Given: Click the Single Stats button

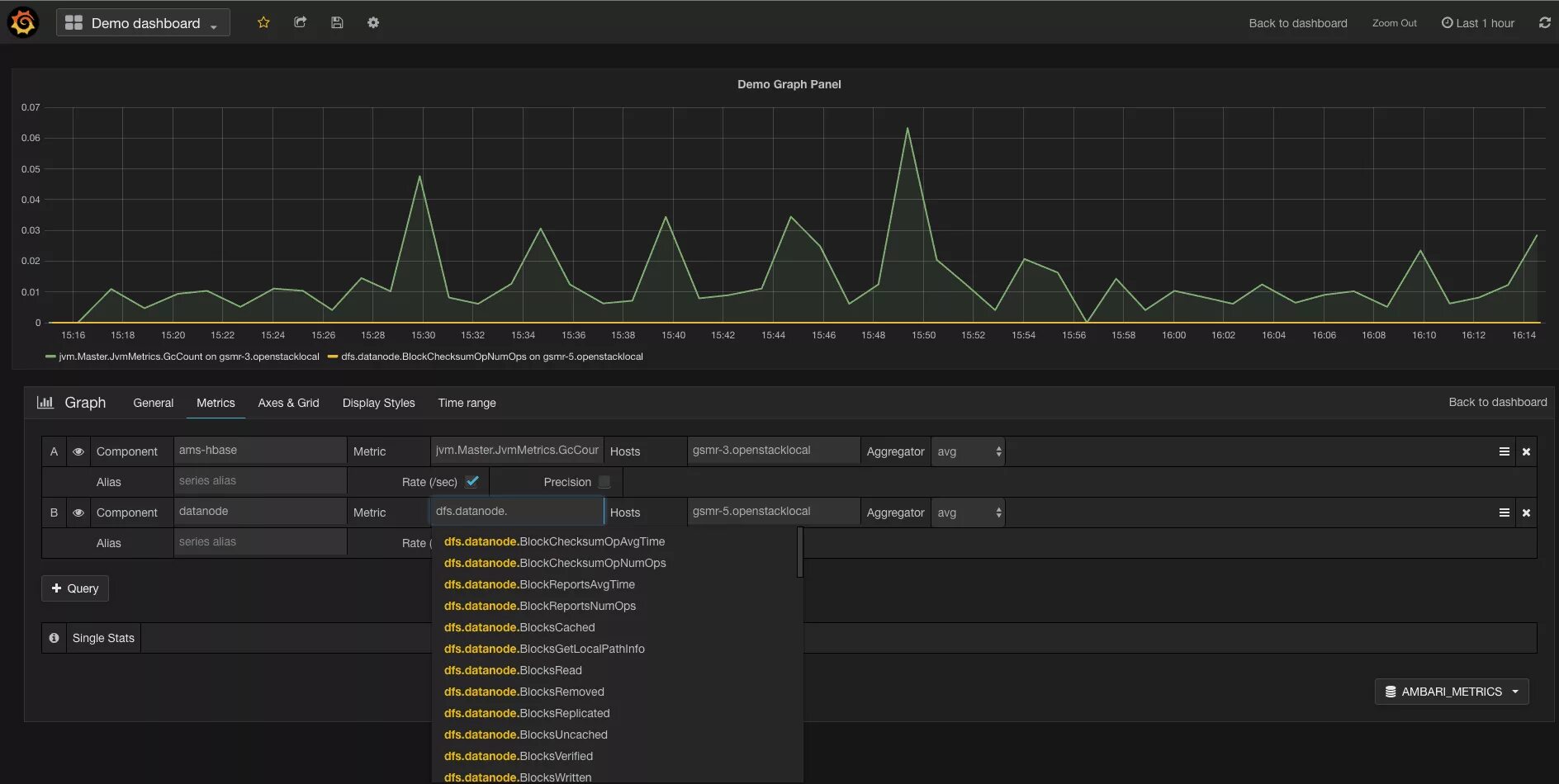Looking at the screenshot, I should [x=103, y=638].
